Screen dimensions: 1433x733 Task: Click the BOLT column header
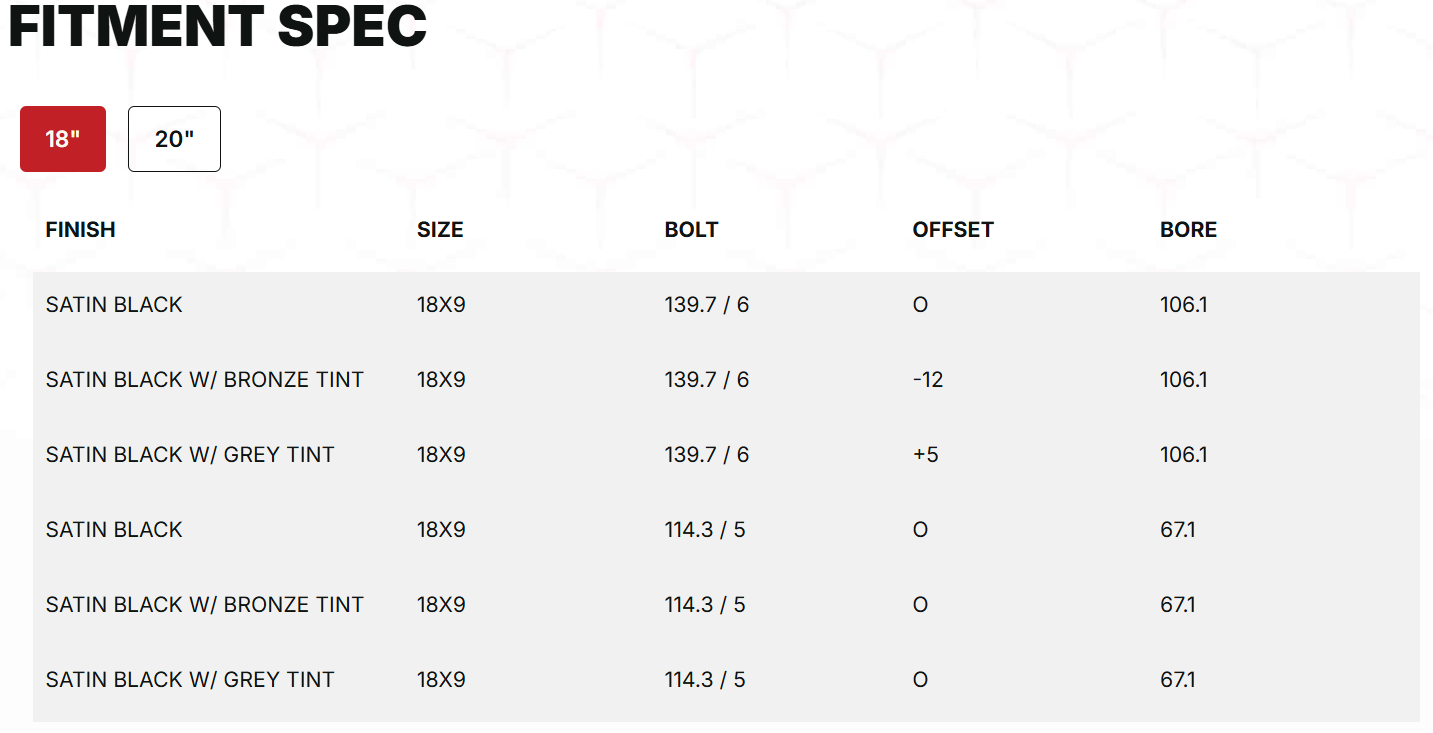[x=691, y=230]
